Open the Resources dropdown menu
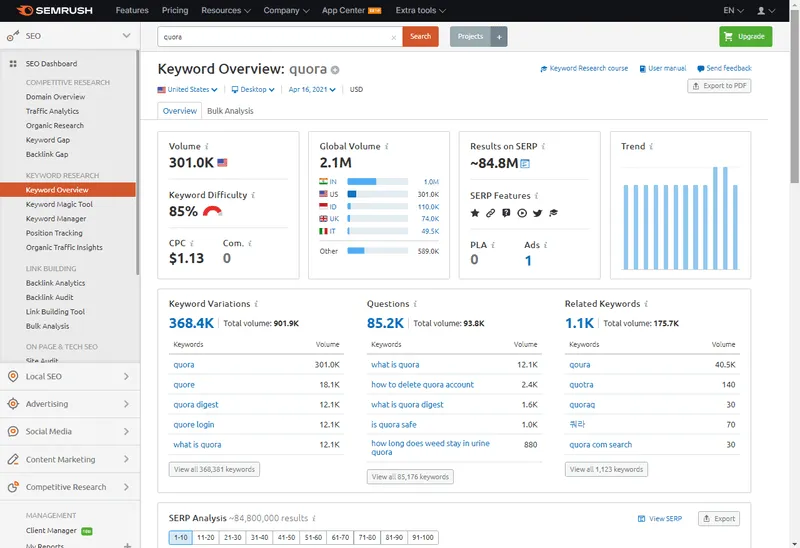Image resolution: width=800 pixels, height=548 pixels. click(226, 10)
